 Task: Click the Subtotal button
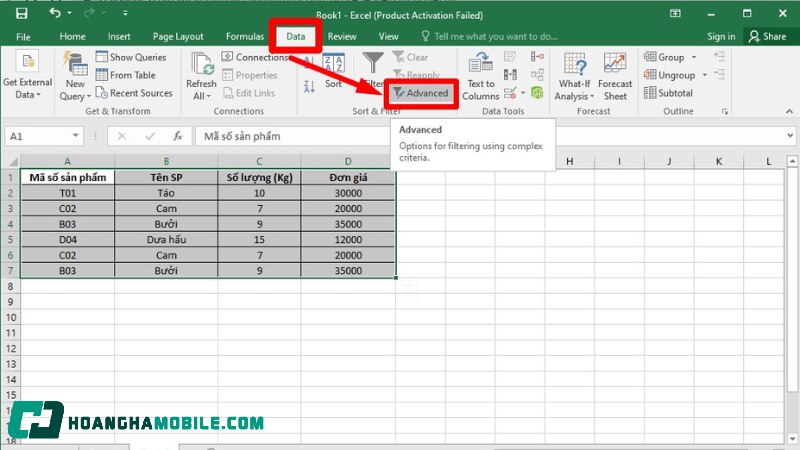(x=668, y=93)
